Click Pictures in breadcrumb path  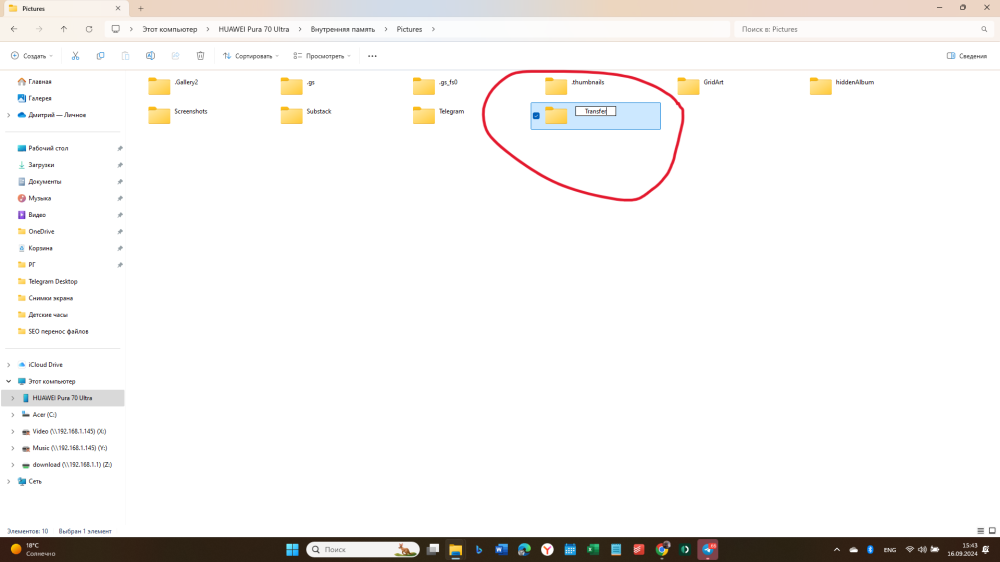tap(409, 29)
